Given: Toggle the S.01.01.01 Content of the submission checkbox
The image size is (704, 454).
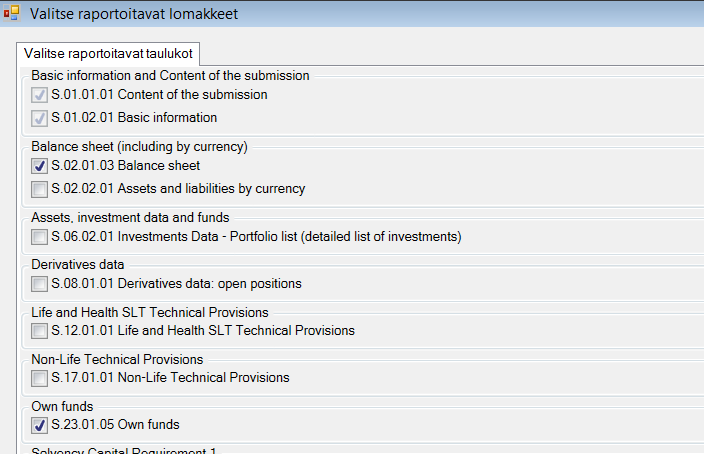Looking at the screenshot, I should 40,95.
